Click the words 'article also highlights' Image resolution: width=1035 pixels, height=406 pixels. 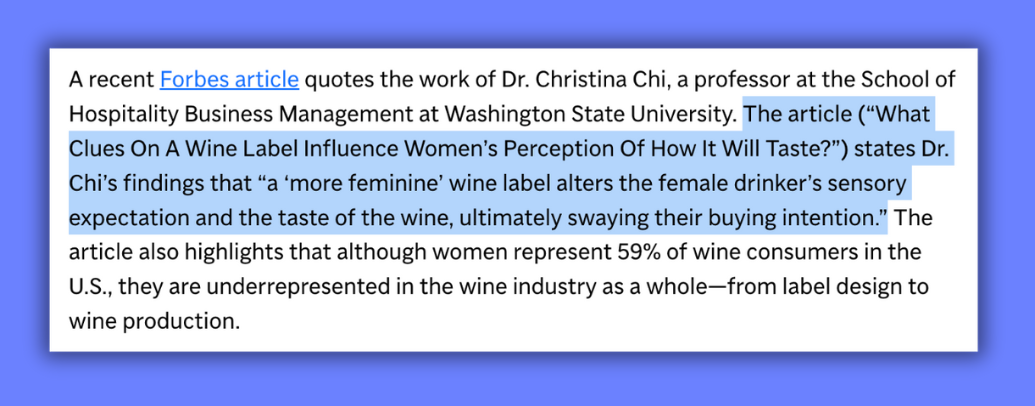pyautogui.click(x=178, y=252)
